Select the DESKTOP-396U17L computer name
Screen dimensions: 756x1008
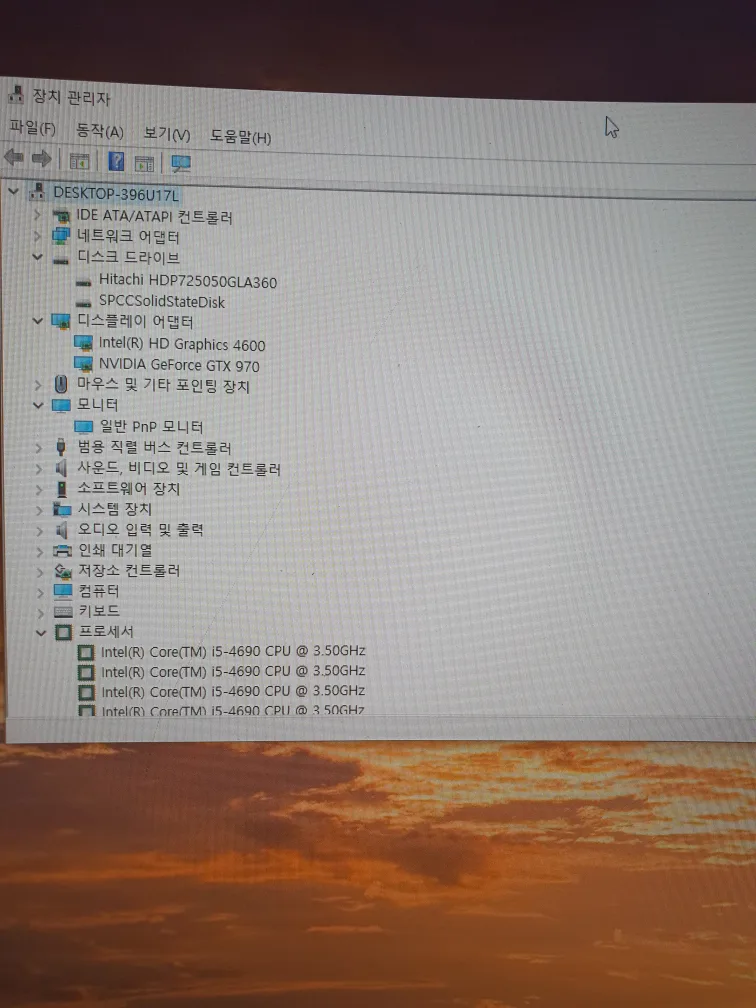116,193
